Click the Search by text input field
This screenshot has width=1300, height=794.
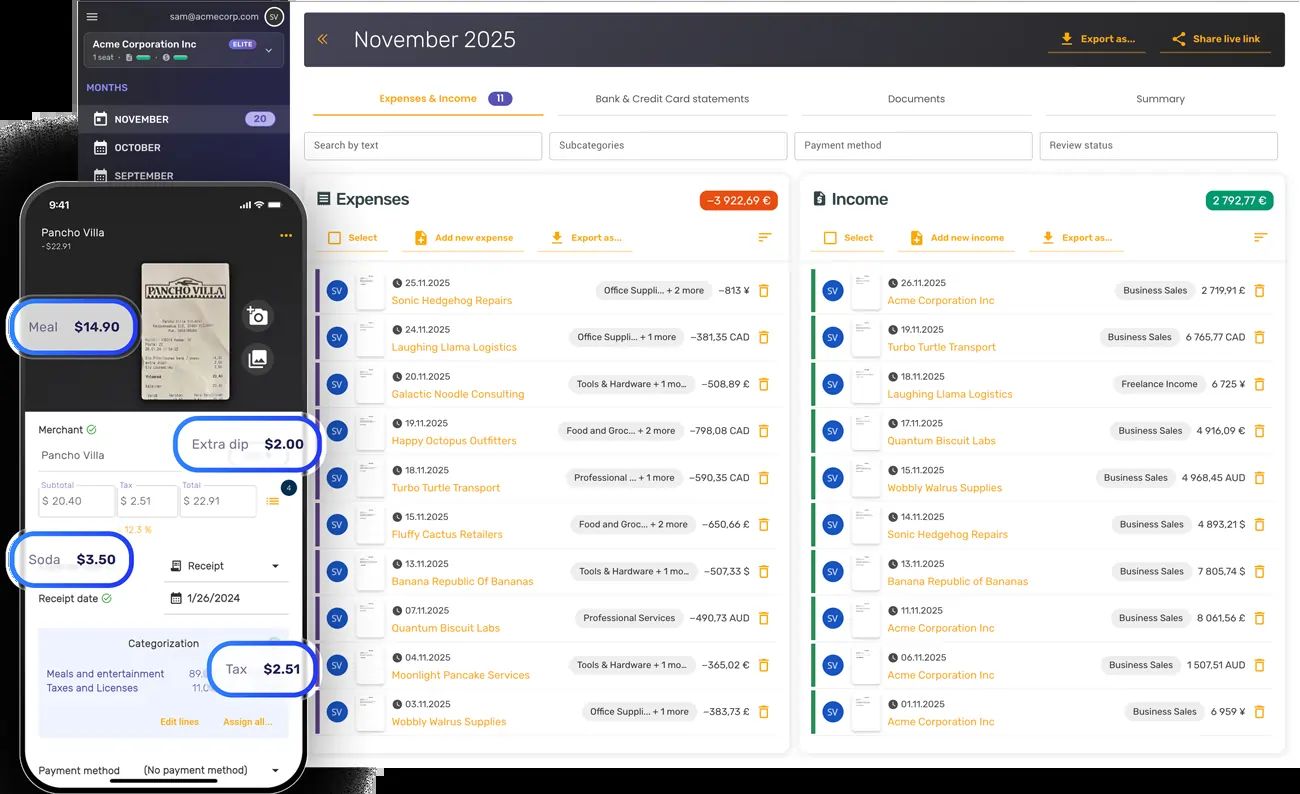point(422,146)
